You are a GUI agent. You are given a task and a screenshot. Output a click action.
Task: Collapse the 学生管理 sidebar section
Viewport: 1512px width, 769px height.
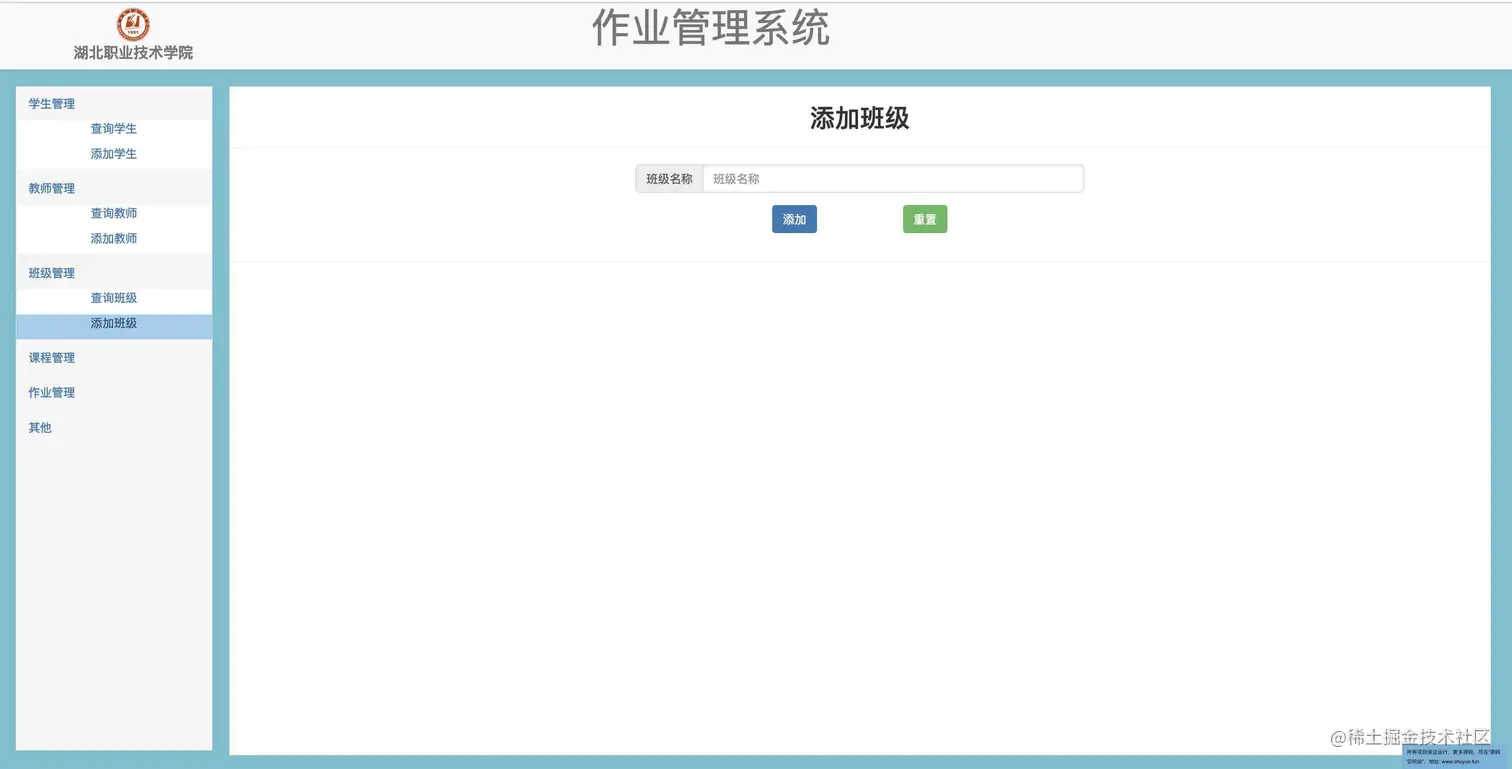(x=51, y=104)
